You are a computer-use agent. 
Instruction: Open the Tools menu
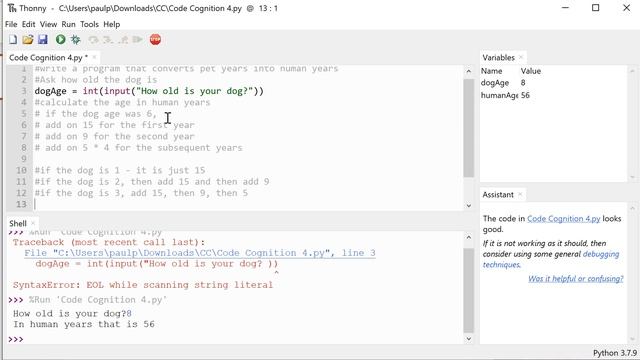pos(89,24)
